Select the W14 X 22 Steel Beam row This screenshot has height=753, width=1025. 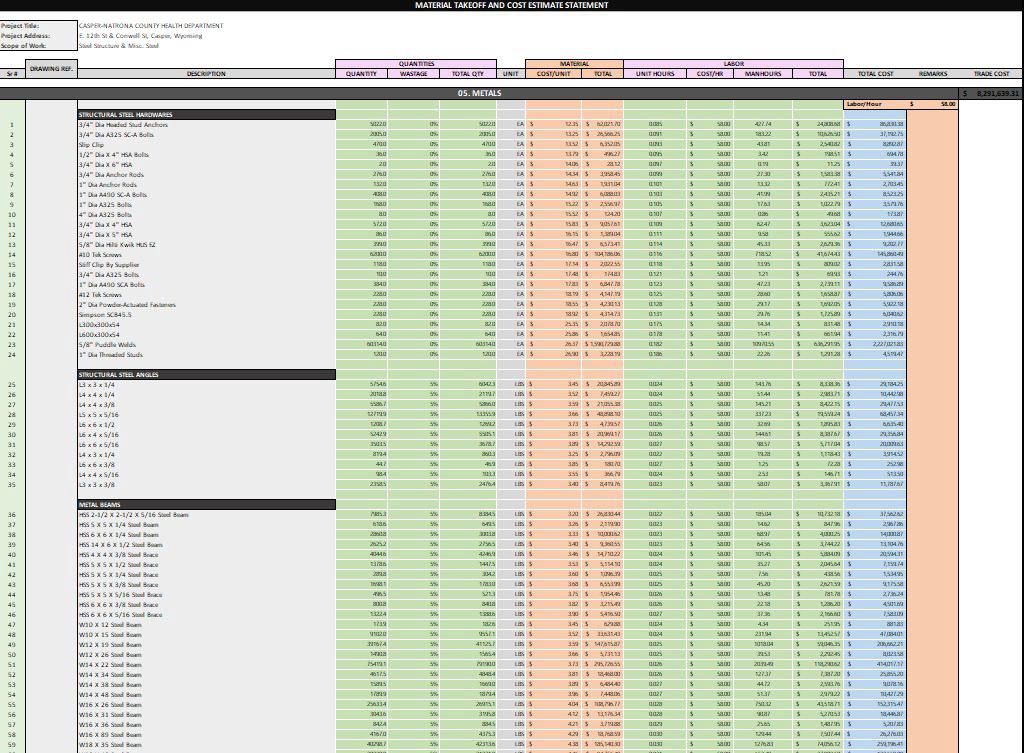tap(110, 664)
